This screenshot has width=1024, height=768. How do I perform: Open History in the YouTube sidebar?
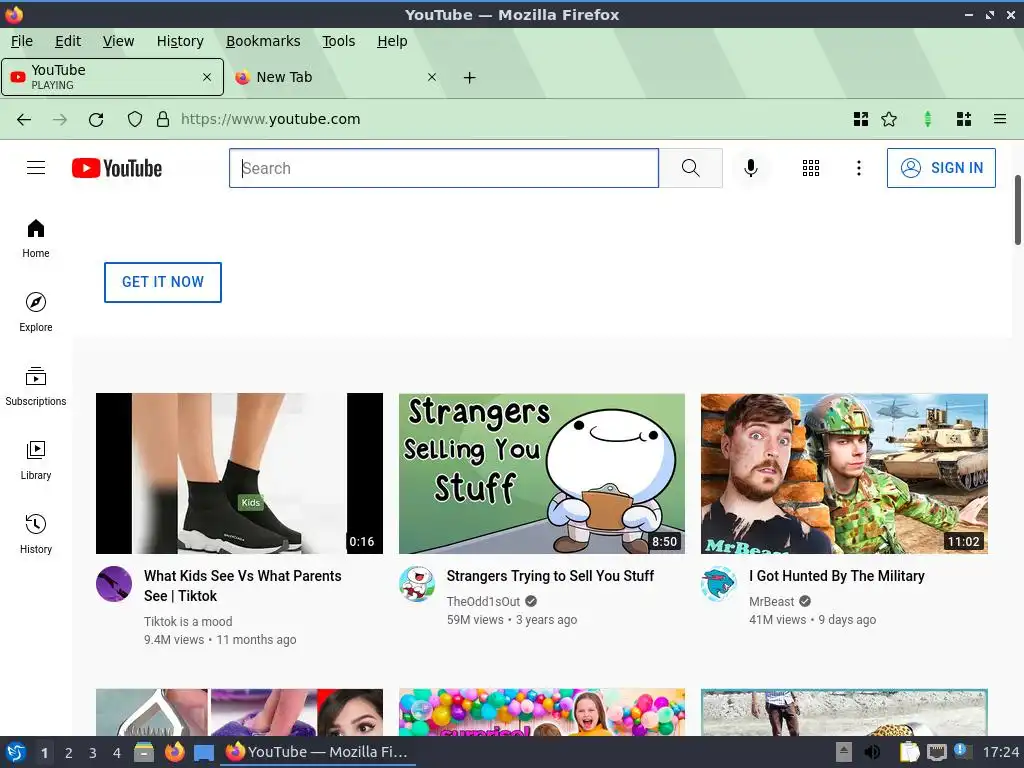[x=36, y=534]
